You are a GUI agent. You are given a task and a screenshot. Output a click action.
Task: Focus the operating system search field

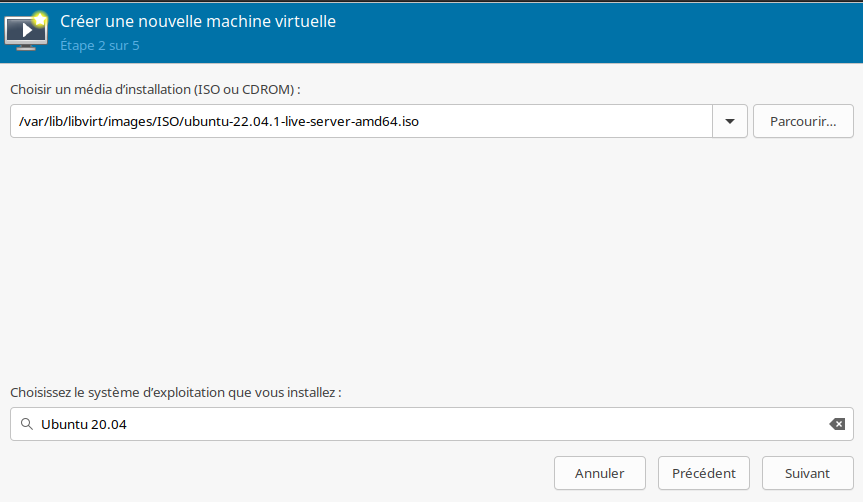[432, 424]
